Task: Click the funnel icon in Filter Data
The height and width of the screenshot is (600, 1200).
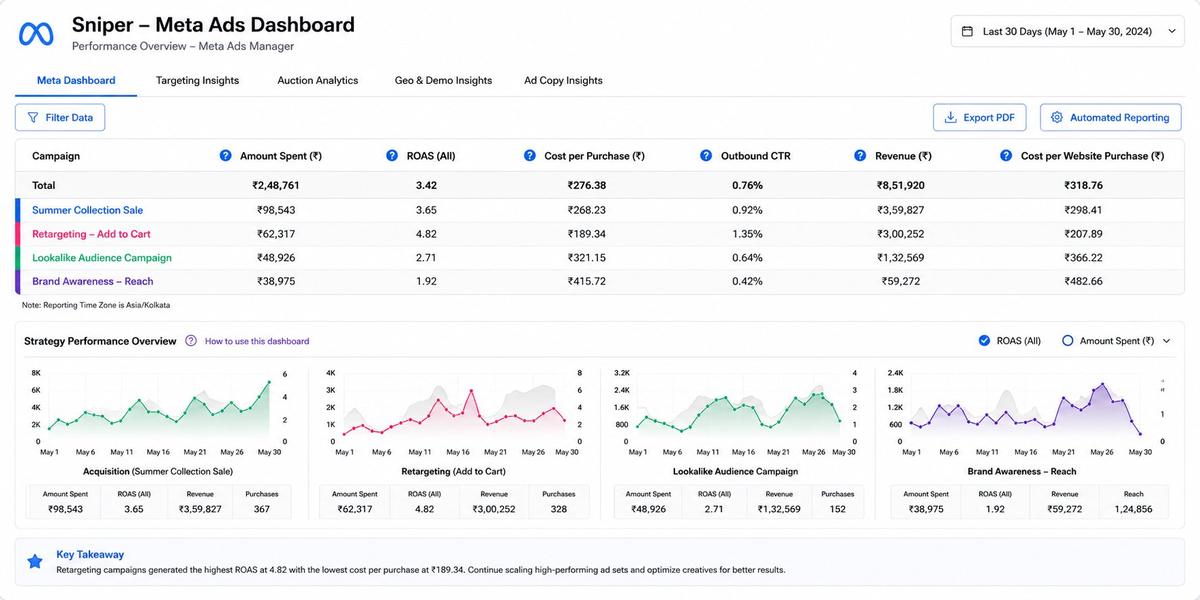Action: [33, 117]
